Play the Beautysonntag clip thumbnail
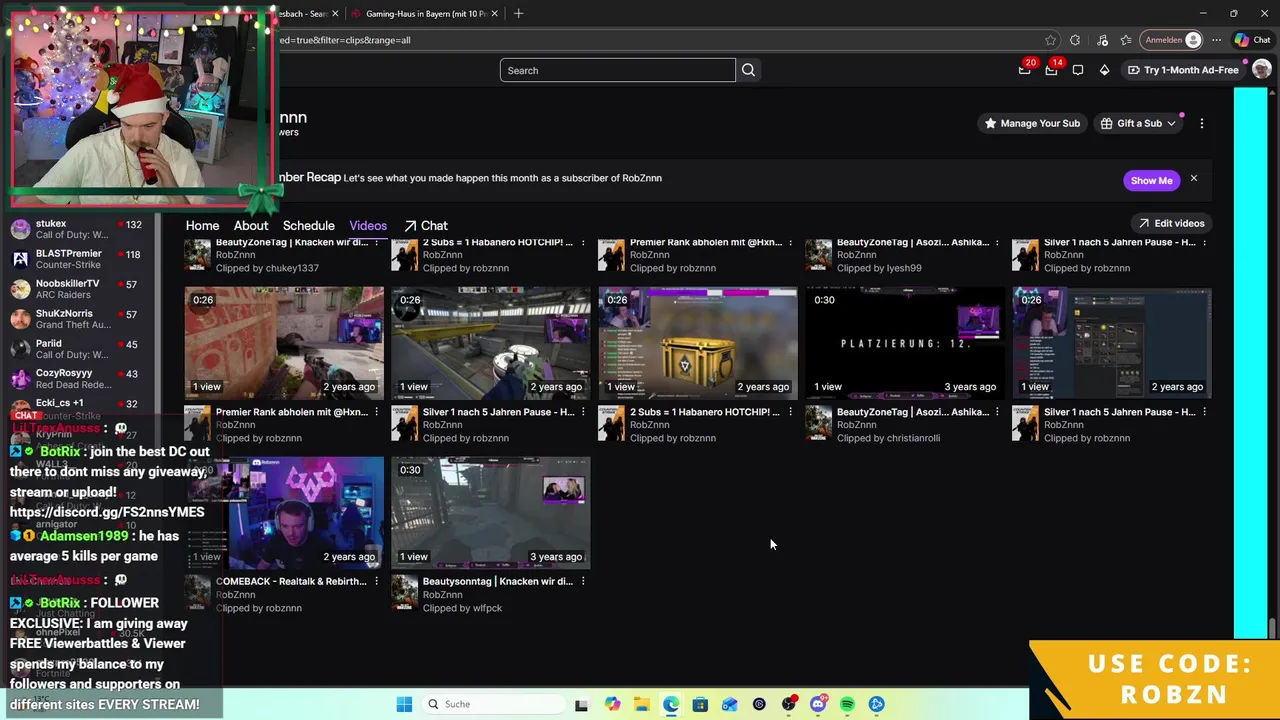This screenshot has height=720, width=1280. tap(491, 512)
